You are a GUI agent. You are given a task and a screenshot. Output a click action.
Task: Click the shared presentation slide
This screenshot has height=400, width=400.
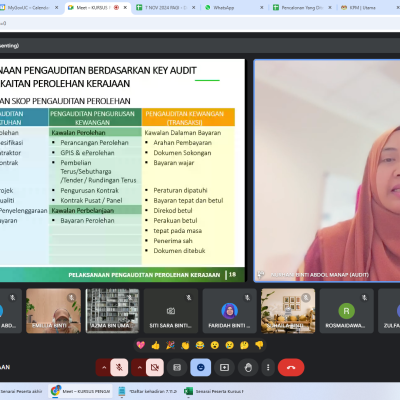coord(122,171)
